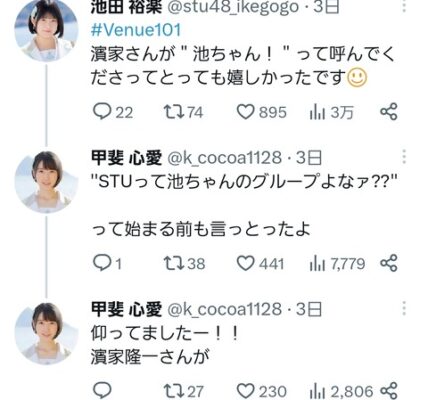Open 甲斐 心愛's avatar on the middle tweet
Image resolution: width=428 pixels, height=400 pixels.
46,182
